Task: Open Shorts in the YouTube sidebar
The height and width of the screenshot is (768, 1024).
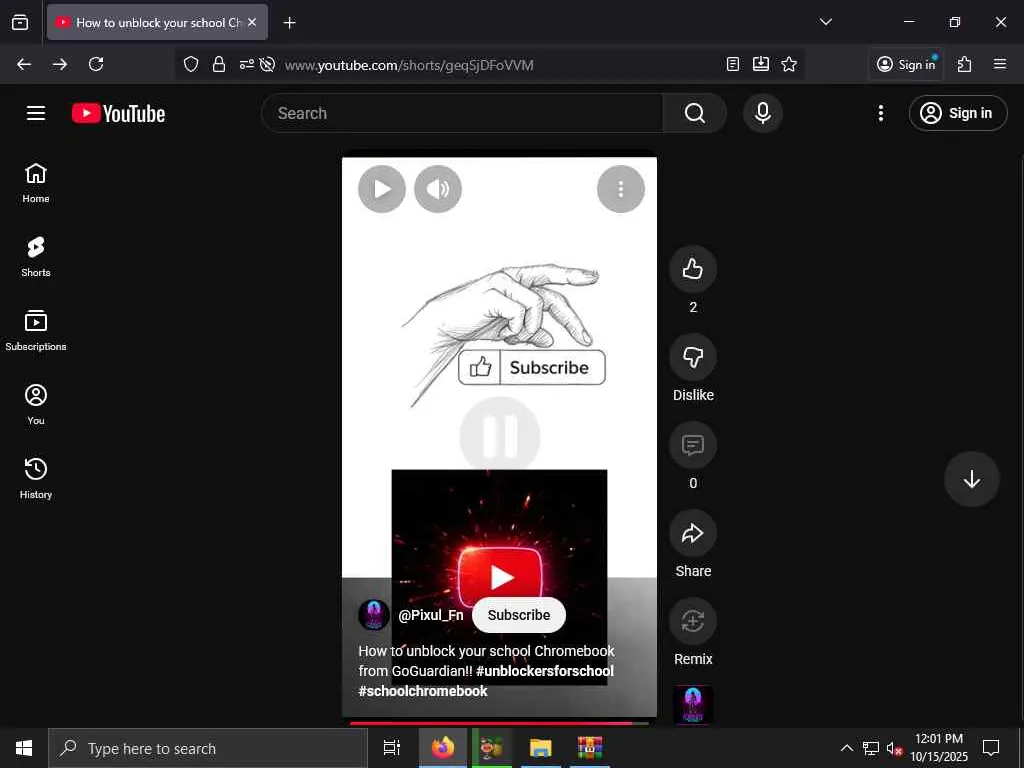Action: click(36, 257)
